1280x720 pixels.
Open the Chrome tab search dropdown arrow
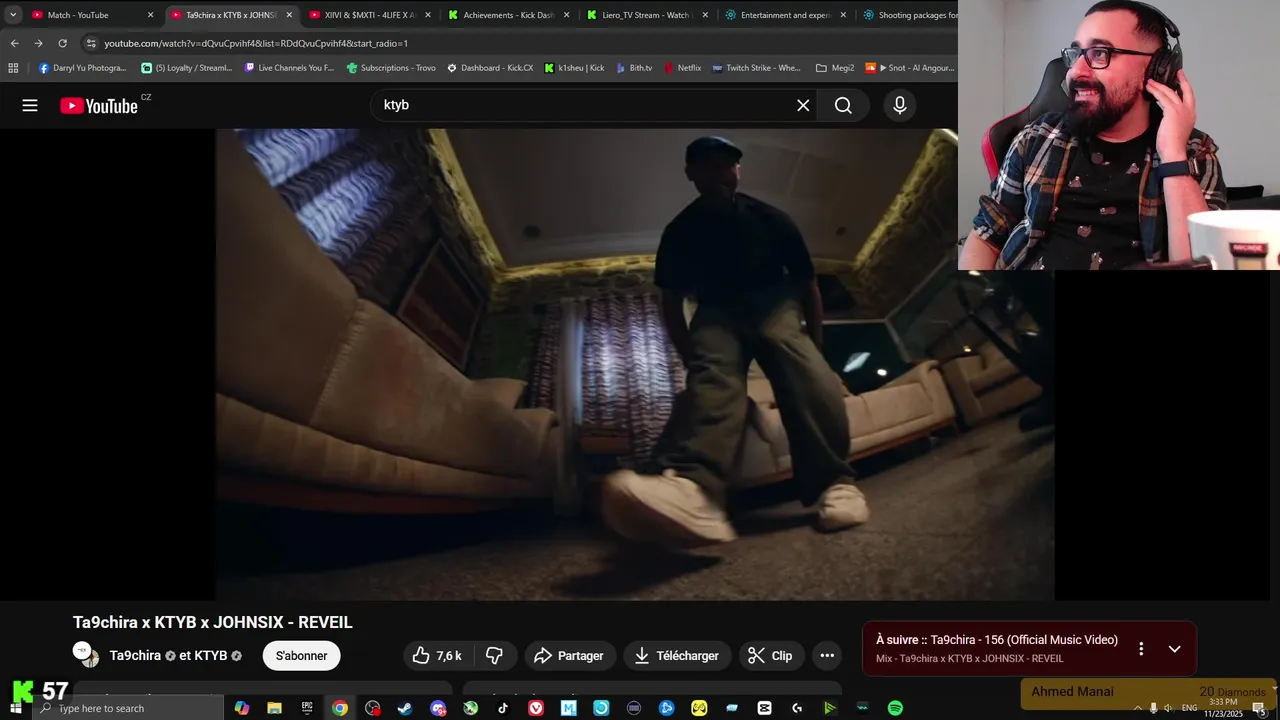[13, 15]
